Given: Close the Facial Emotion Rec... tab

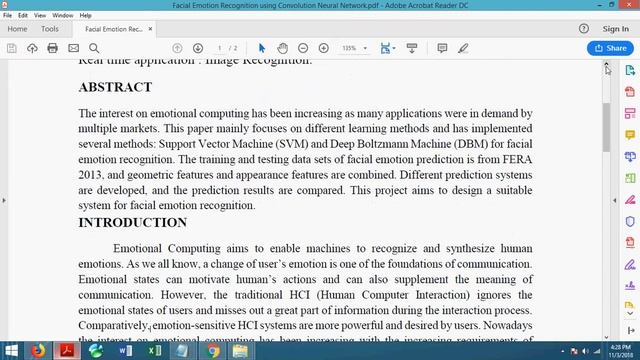Looking at the screenshot, I should 150,29.
